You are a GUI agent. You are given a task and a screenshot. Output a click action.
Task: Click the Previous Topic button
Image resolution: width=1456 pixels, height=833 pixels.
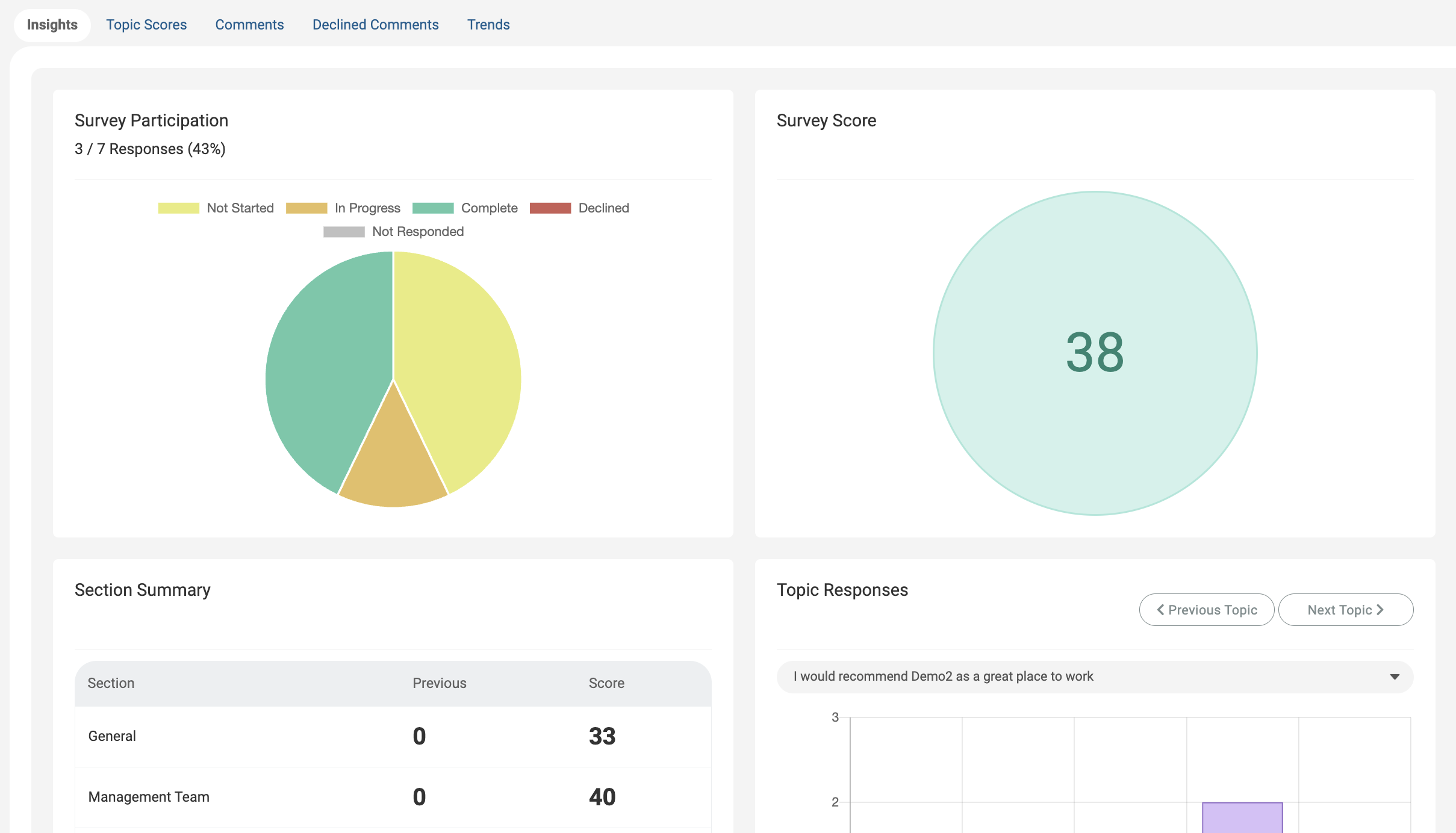coord(1206,610)
